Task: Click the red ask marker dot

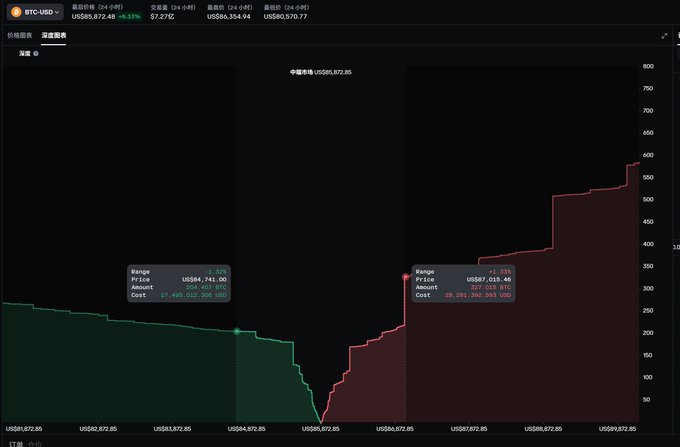Action: [x=405, y=277]
